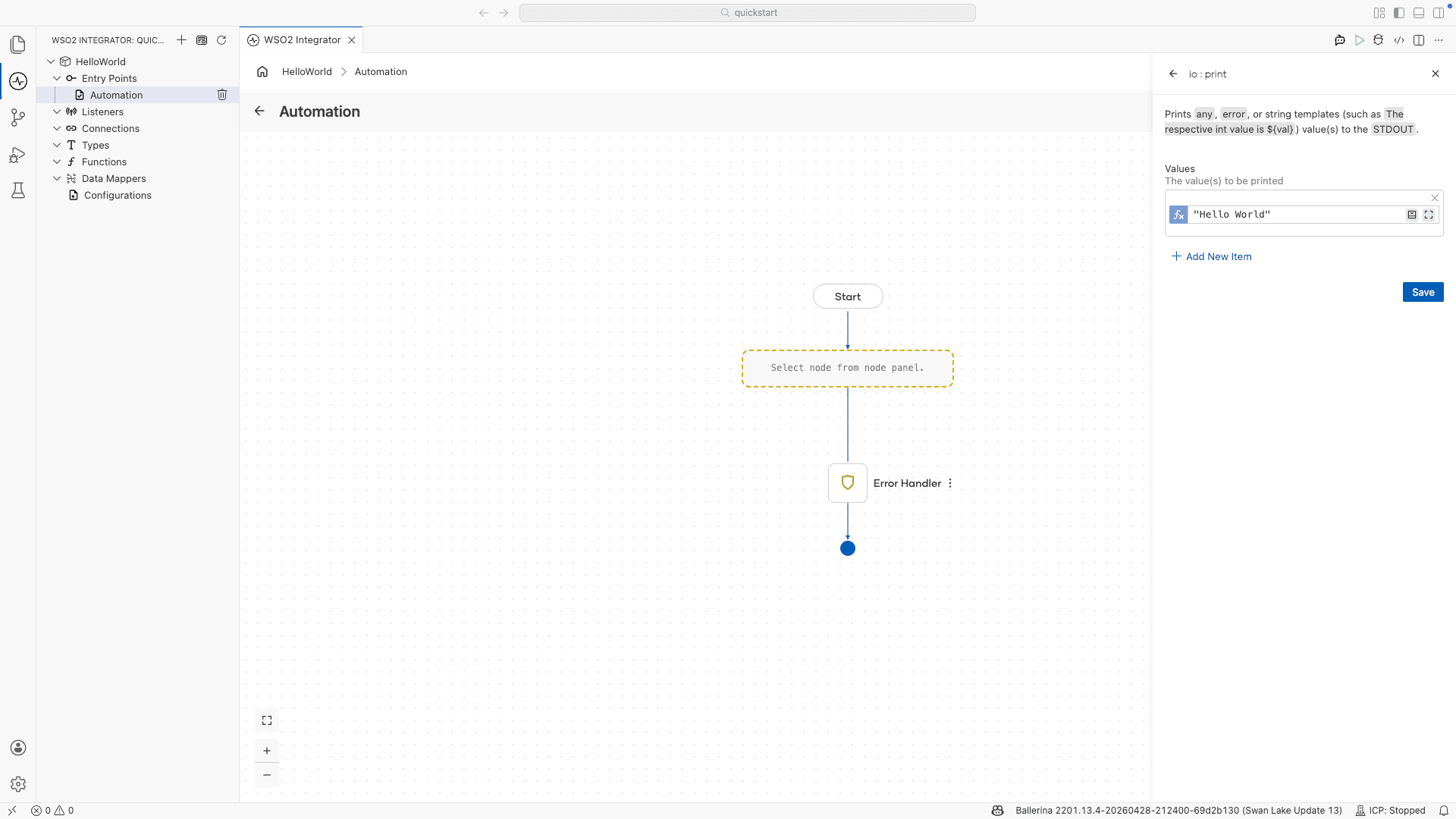
Task: Go back from io : print panel
Action: [1173, 74]
